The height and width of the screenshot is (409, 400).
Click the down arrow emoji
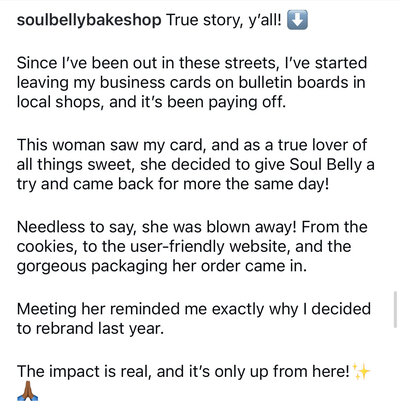(297, 20)
